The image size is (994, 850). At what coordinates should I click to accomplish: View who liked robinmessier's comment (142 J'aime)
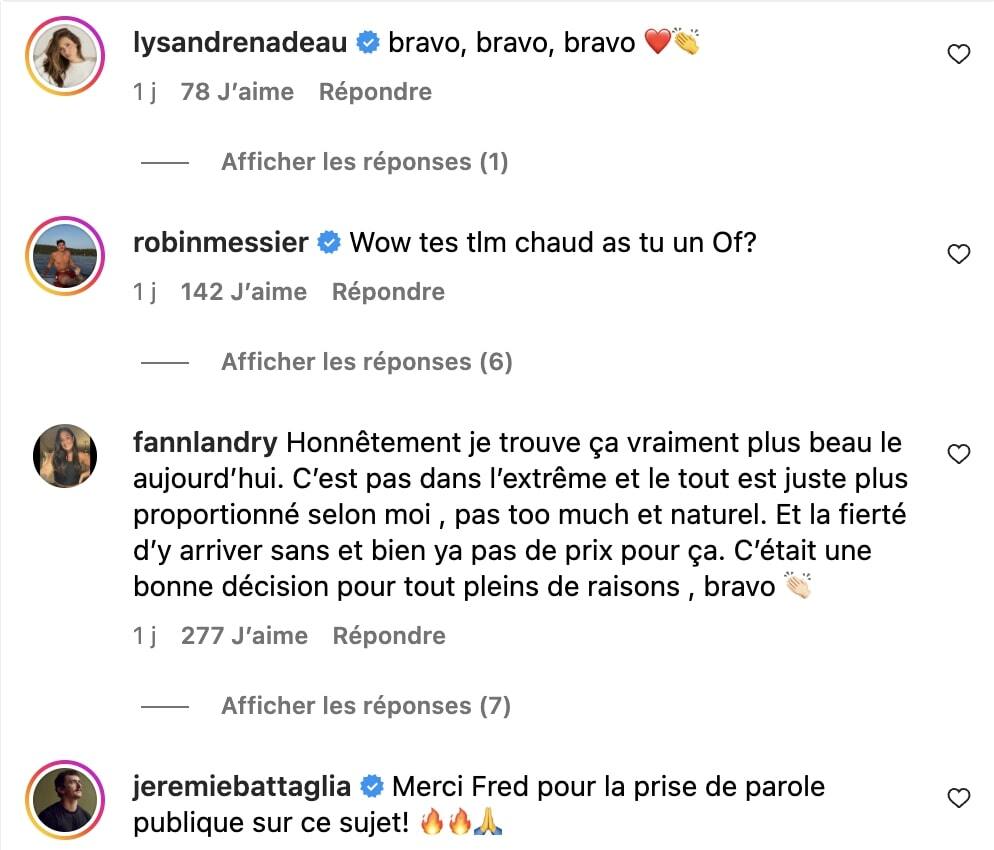click(243, 292)
